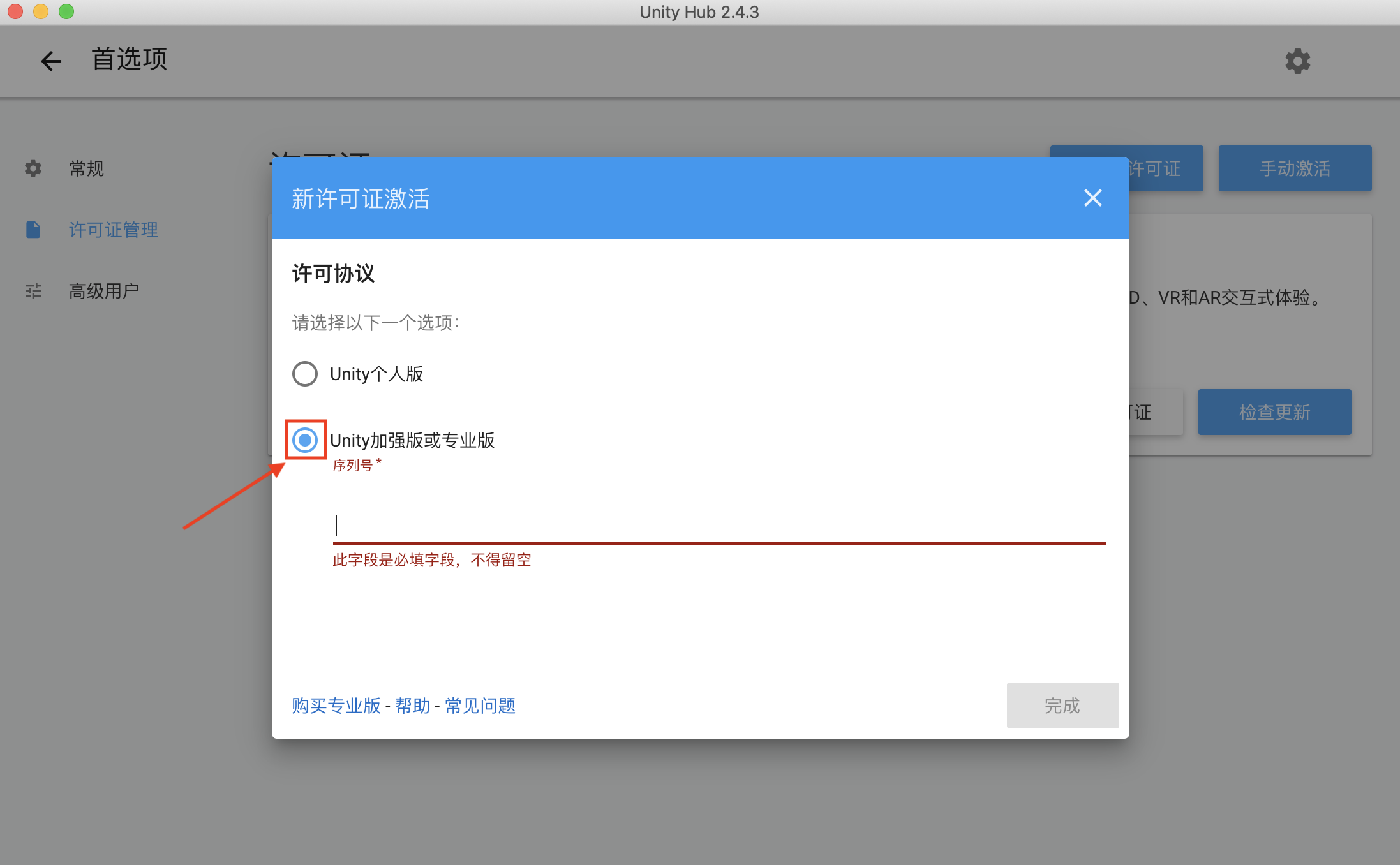The width and height of the screenshot is (1400, 865).
Task: Open the settings gear at the top right
Action: pyautogui.click(x=1297, y=61)
